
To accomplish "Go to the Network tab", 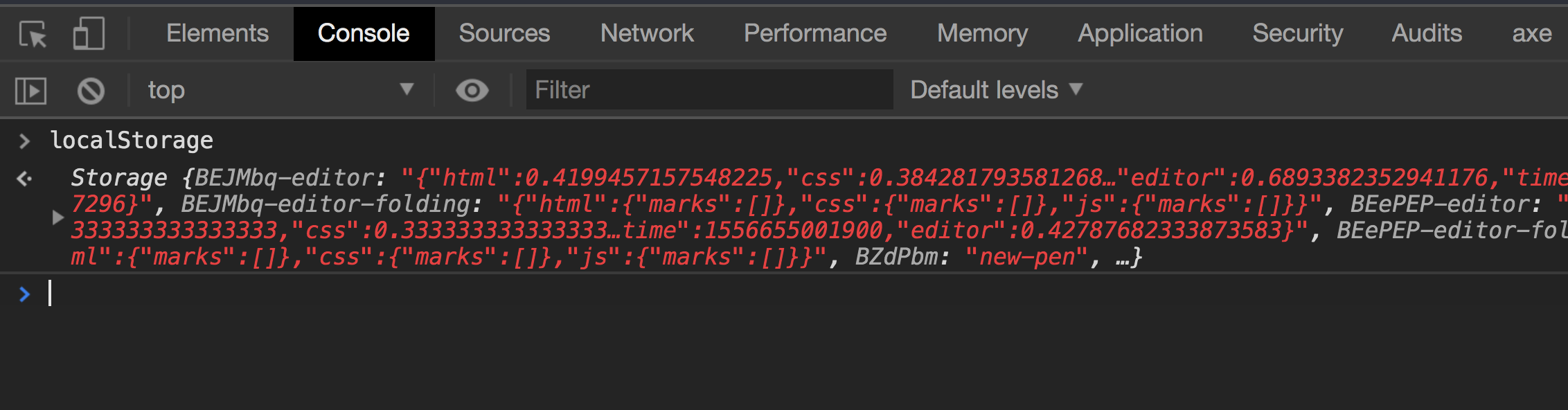I will (x=647, y=33).
